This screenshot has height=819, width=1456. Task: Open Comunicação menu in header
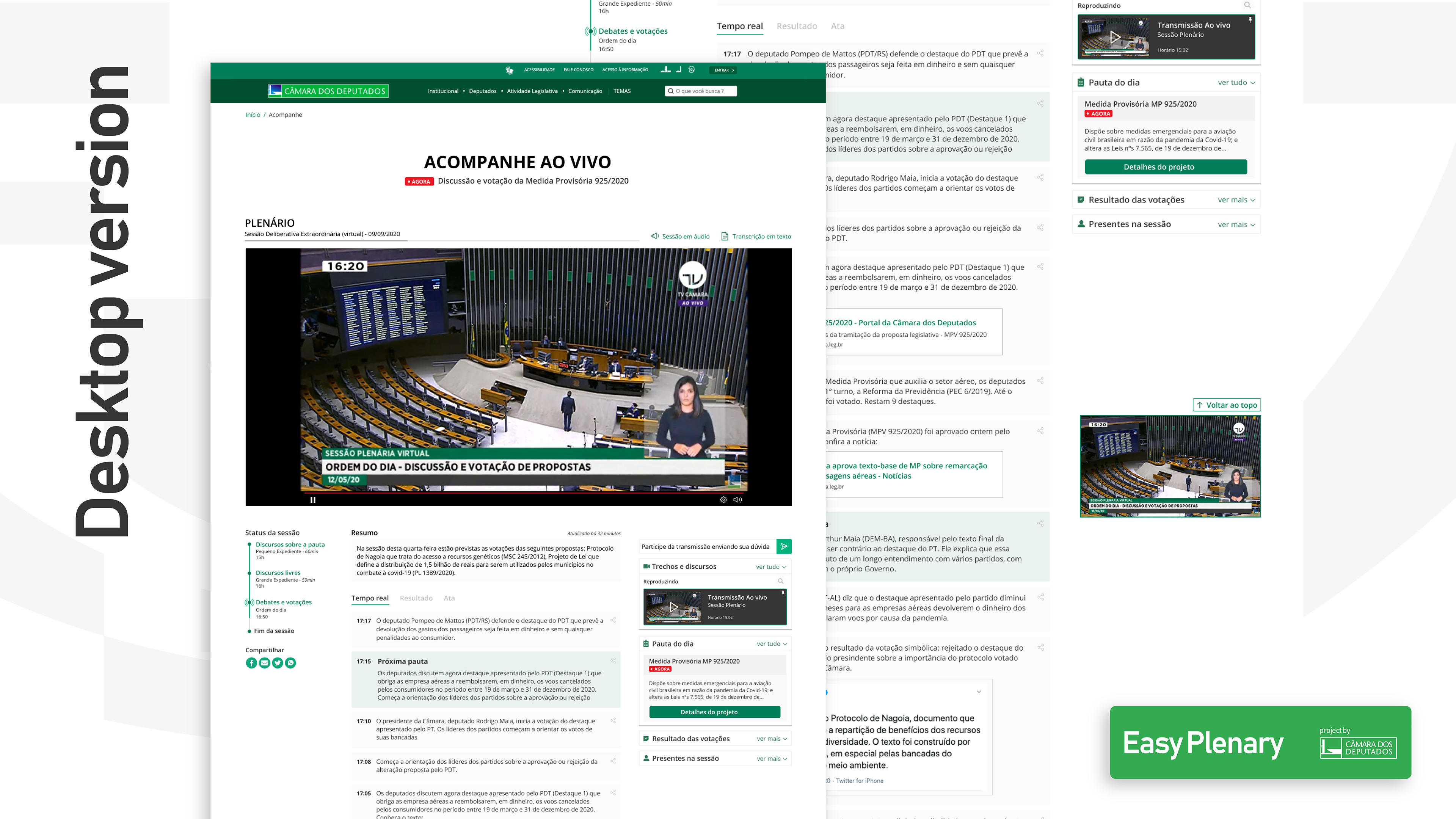[585, 91]
